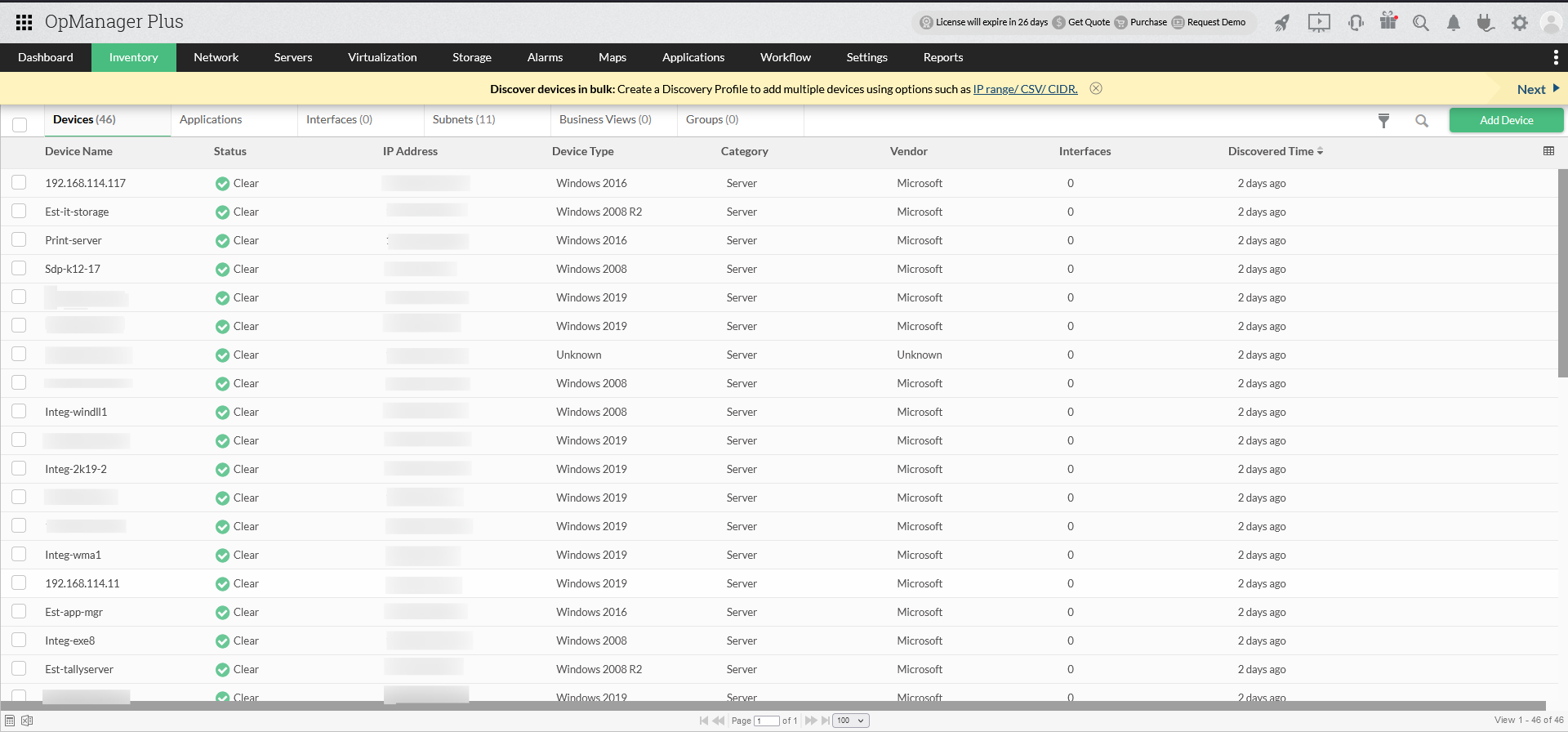This screenshot has width=1568, height=732.
Task: Select the Print-server row checkbox
Action: [x=19, y=239]
